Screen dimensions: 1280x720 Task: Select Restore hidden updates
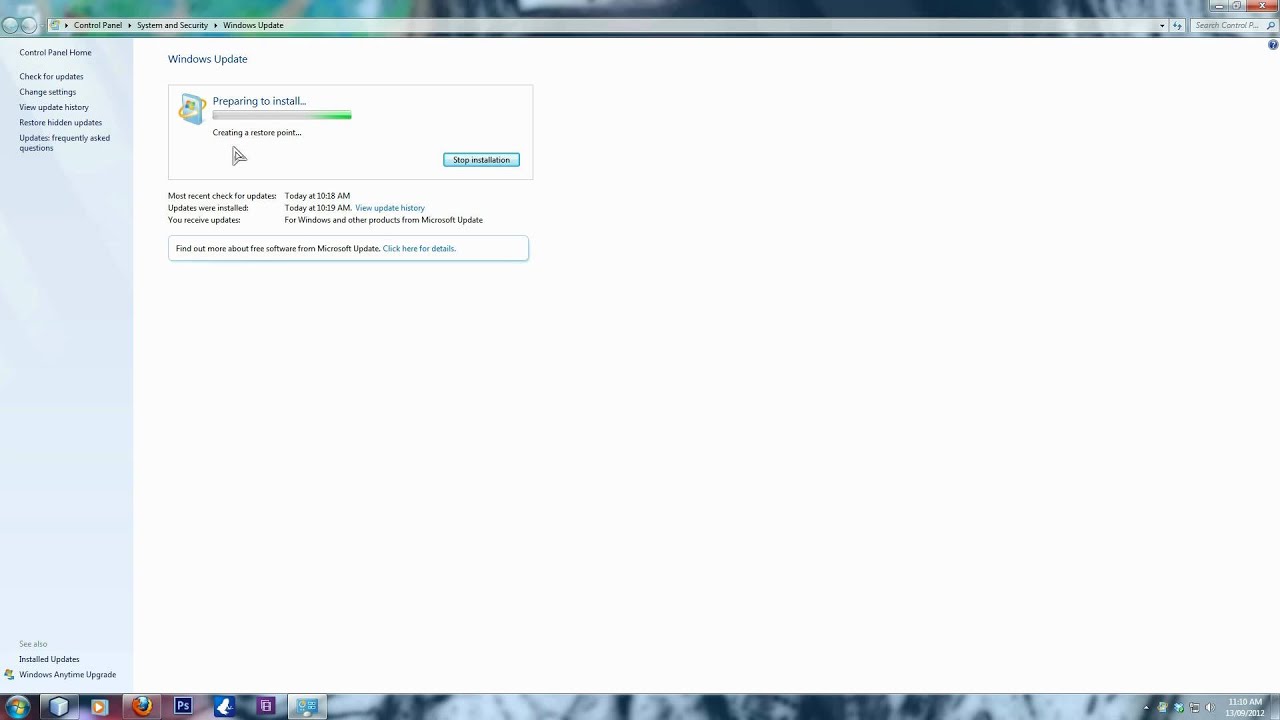(x=60, y=122)
